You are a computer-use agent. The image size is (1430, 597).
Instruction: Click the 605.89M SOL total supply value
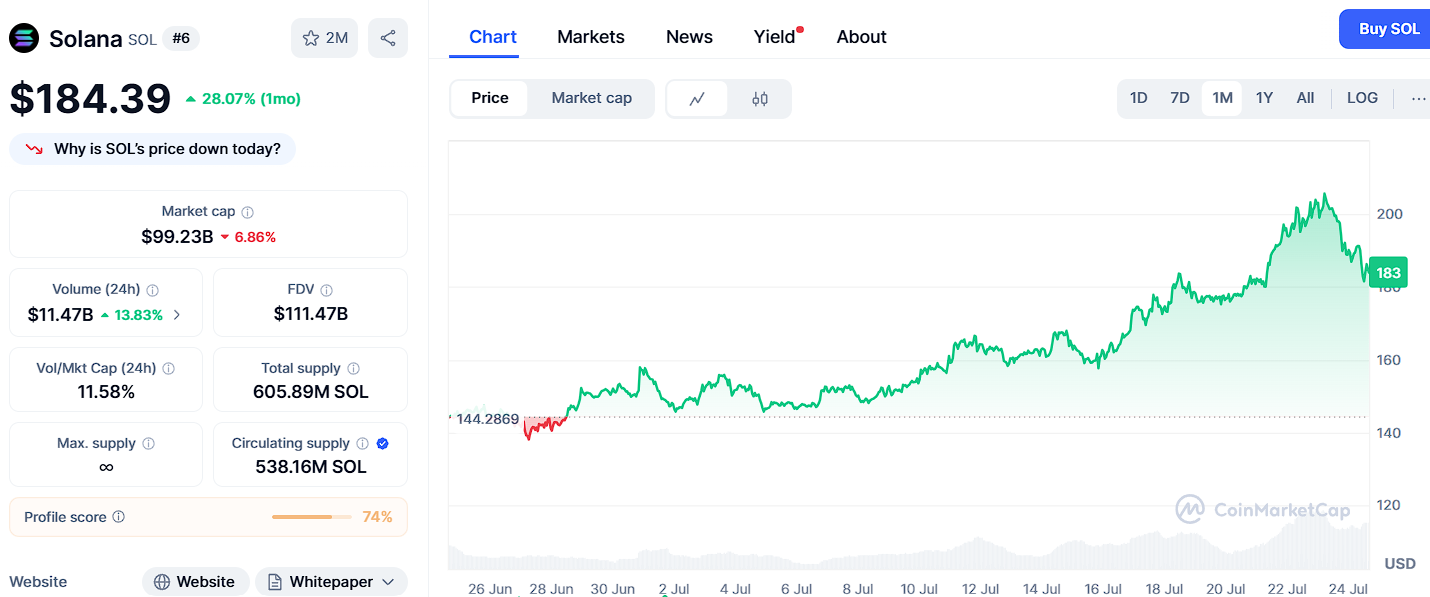[311, 392]
